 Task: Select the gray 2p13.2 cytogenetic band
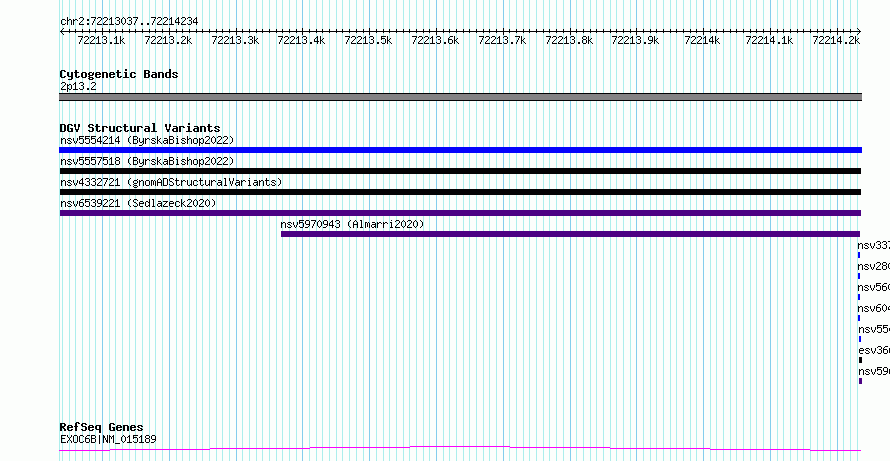pos(460,97)
